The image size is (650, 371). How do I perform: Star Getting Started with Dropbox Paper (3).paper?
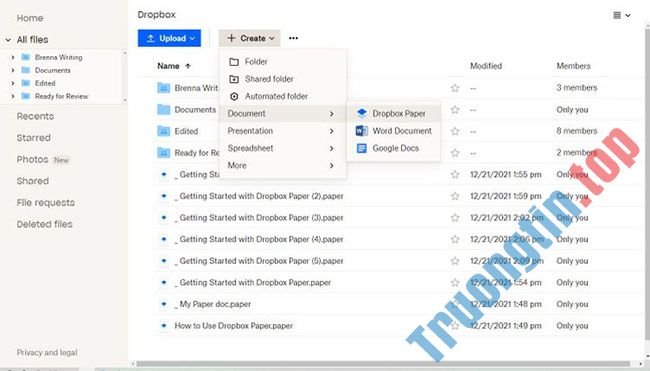pos(455,218)
